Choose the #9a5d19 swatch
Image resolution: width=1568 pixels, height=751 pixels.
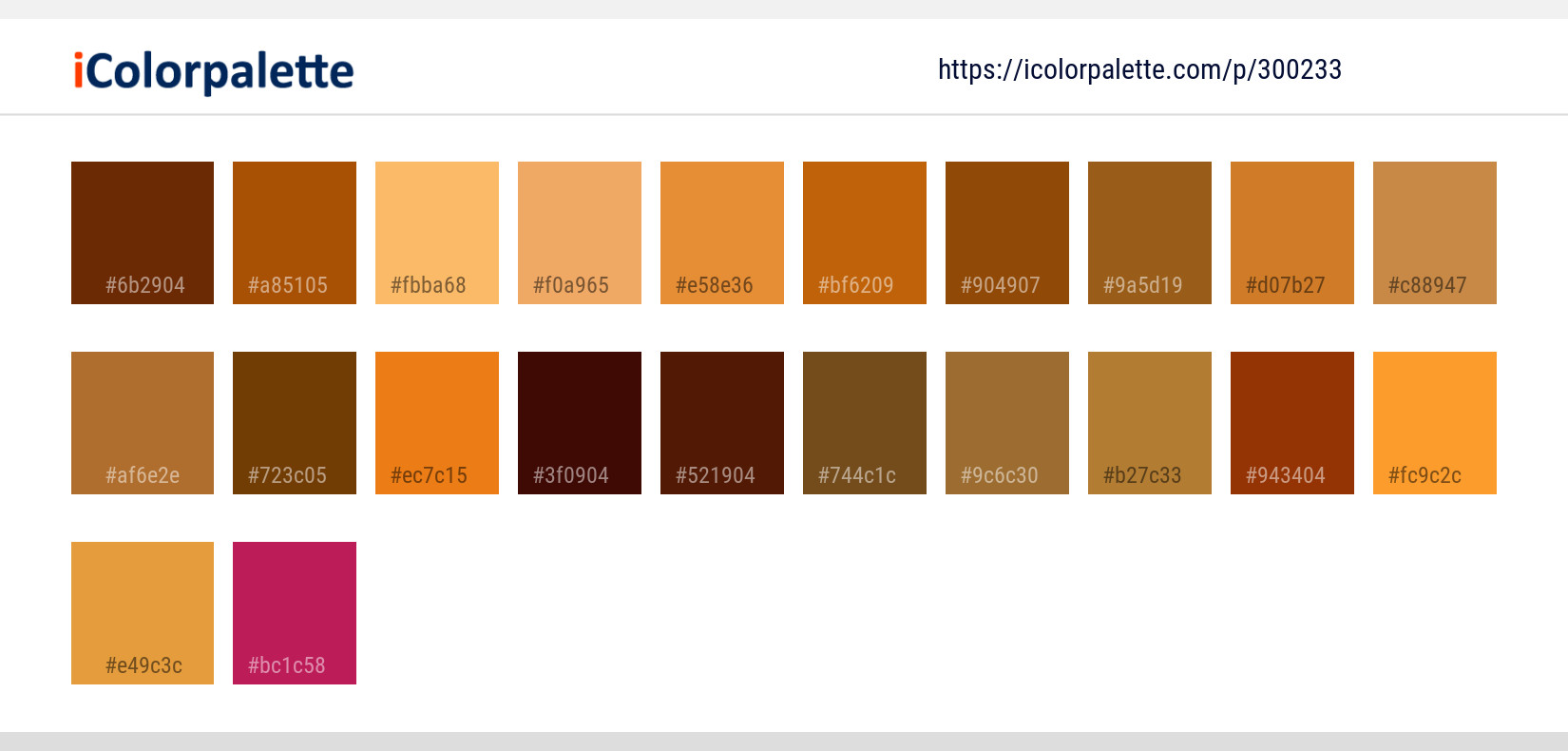pyautogui.click(x=1150, y=233)
